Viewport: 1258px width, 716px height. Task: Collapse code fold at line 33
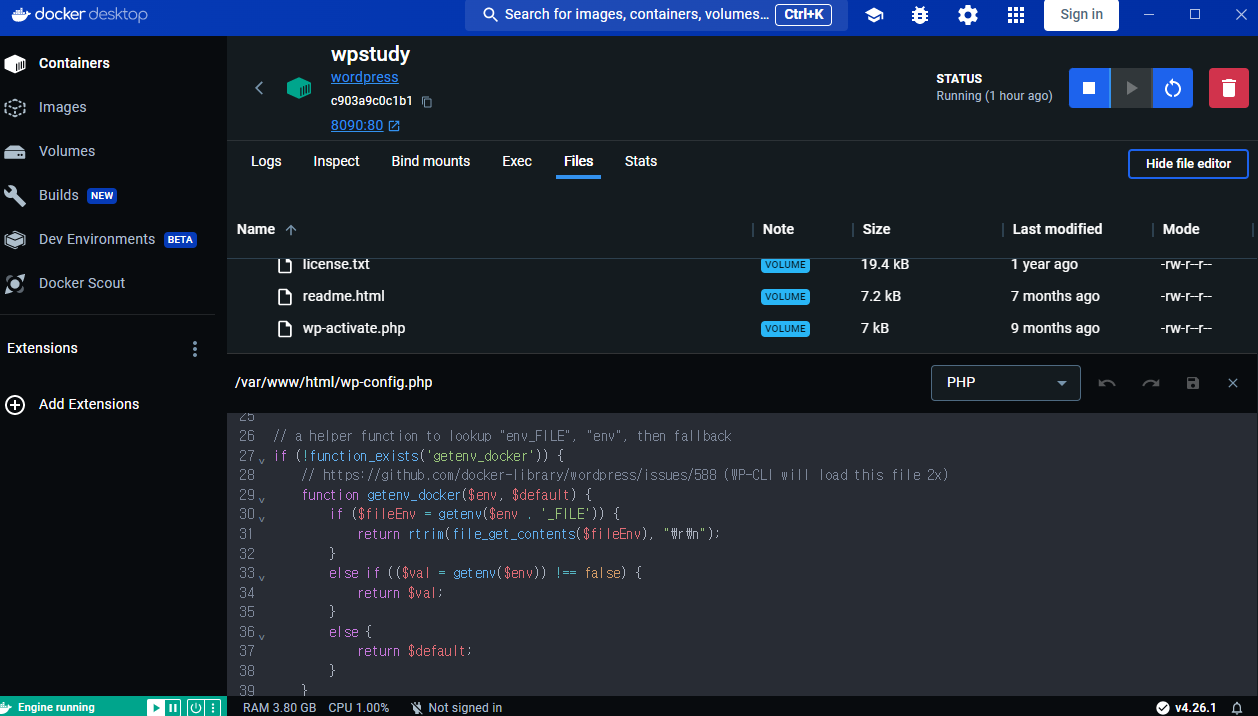click(x=262, y=577)
